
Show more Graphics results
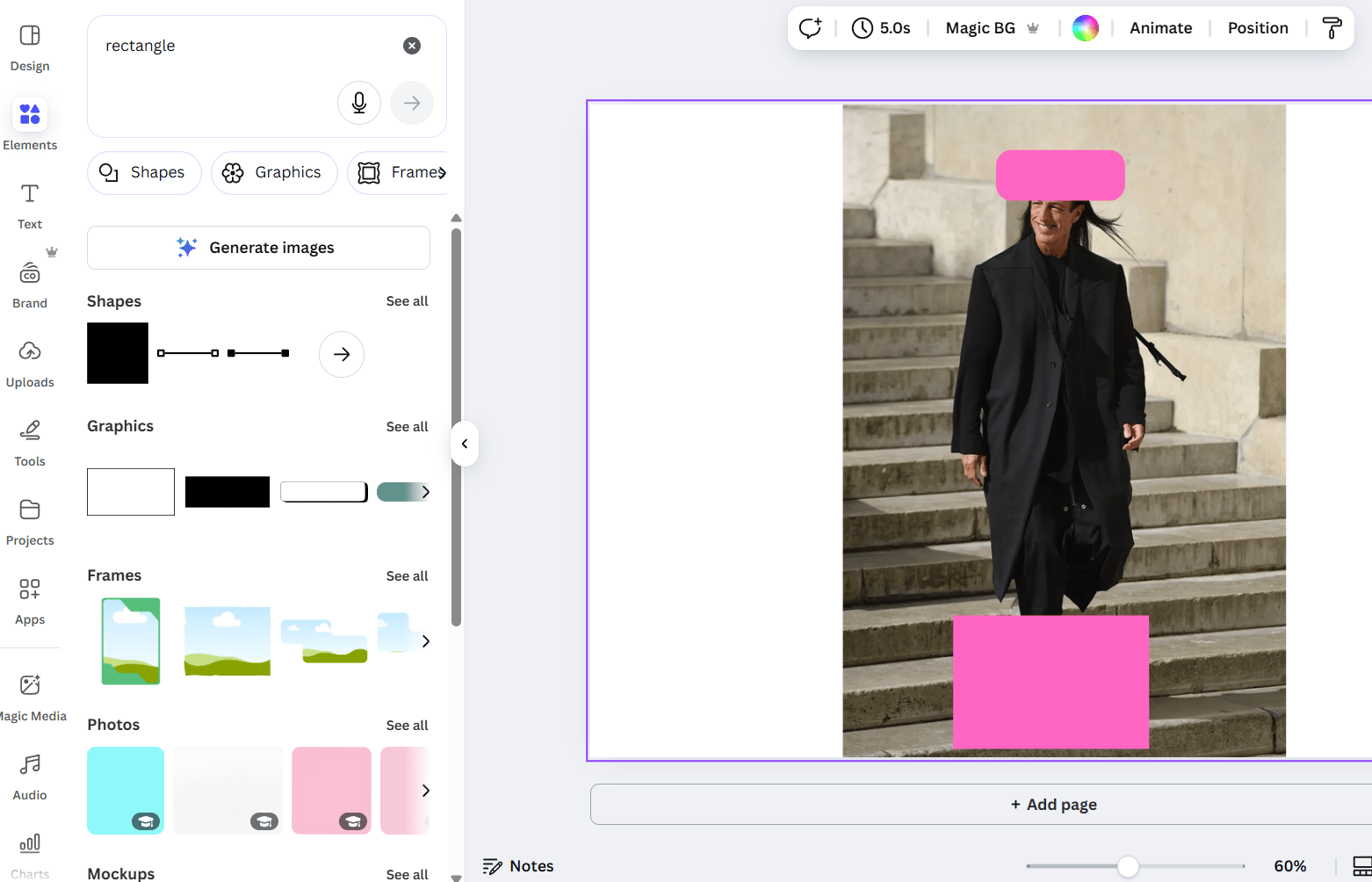coord(426,492)
